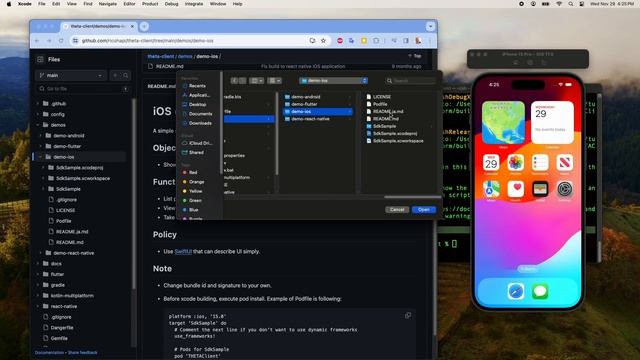Launch Safari from the simulator dock
The width and height of the screenshot is (640, 360).
click(x=516, y=291)
